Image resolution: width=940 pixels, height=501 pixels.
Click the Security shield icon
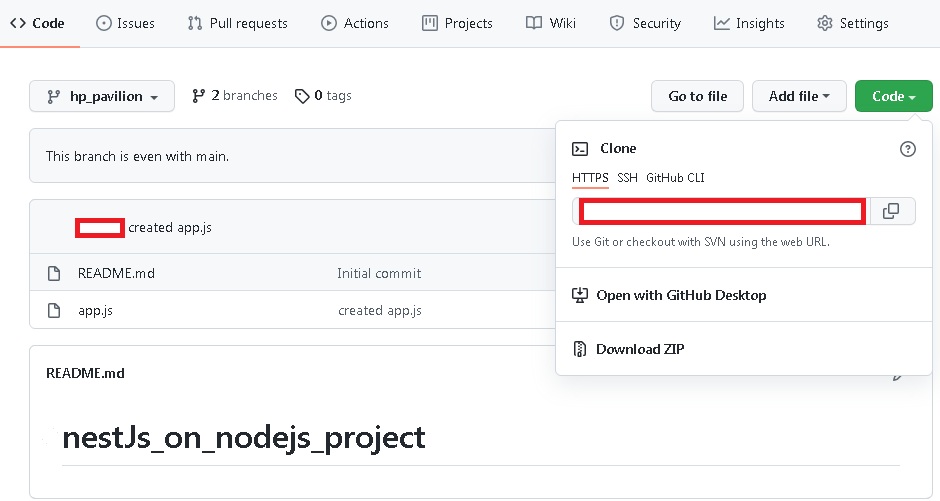click(617, 23)
